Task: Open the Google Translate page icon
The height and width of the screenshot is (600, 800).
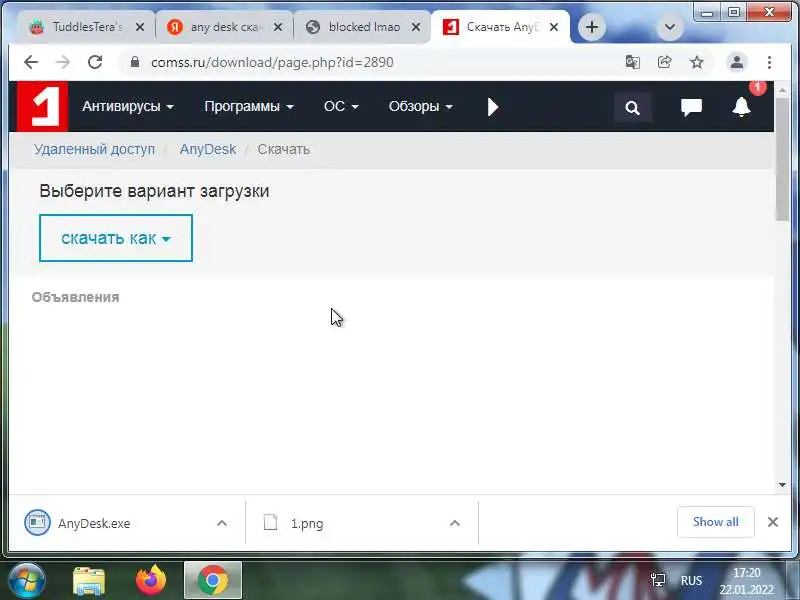Action: (633, 62)
